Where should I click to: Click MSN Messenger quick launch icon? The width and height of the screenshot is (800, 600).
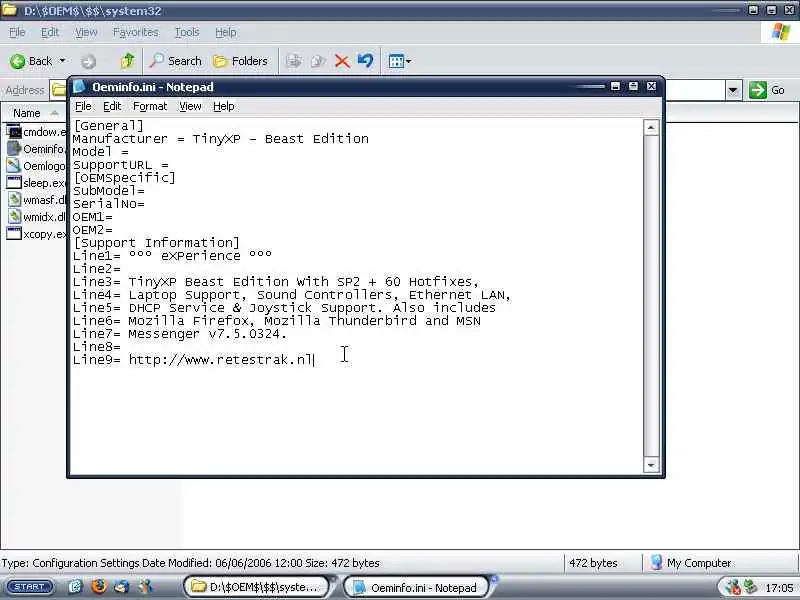(x=146, y=587)
